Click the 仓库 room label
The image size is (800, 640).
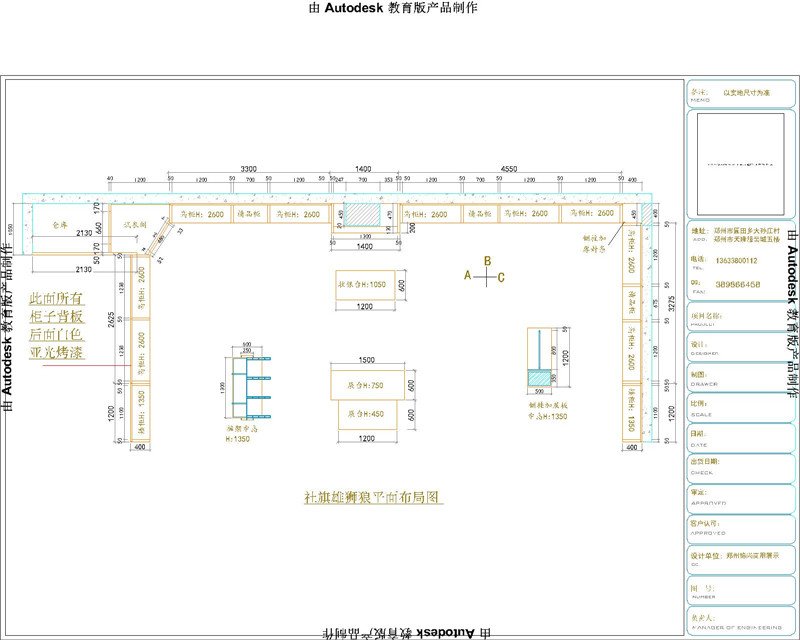[60, 225]
